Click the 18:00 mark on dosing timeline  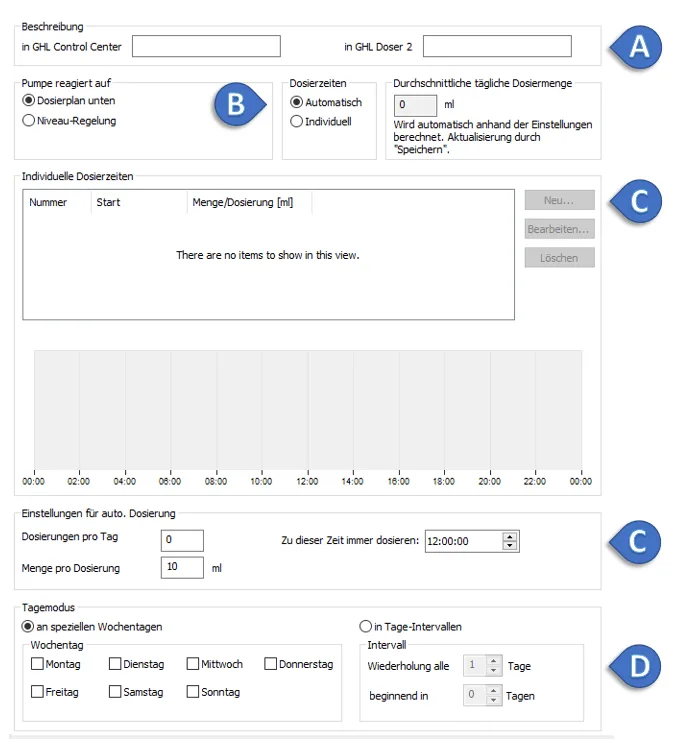tap(444, 481)
